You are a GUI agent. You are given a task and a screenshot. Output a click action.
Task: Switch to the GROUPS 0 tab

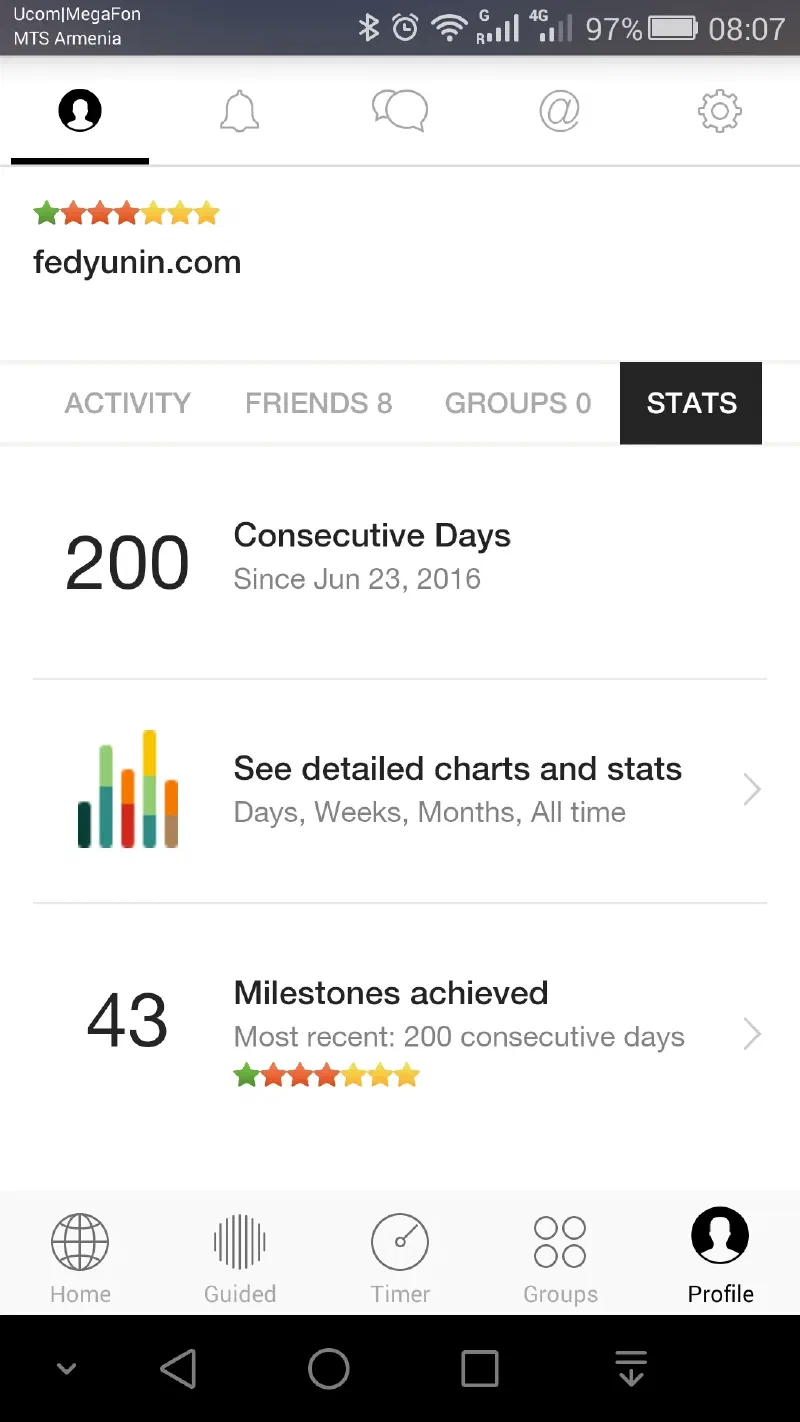point(518,403)
